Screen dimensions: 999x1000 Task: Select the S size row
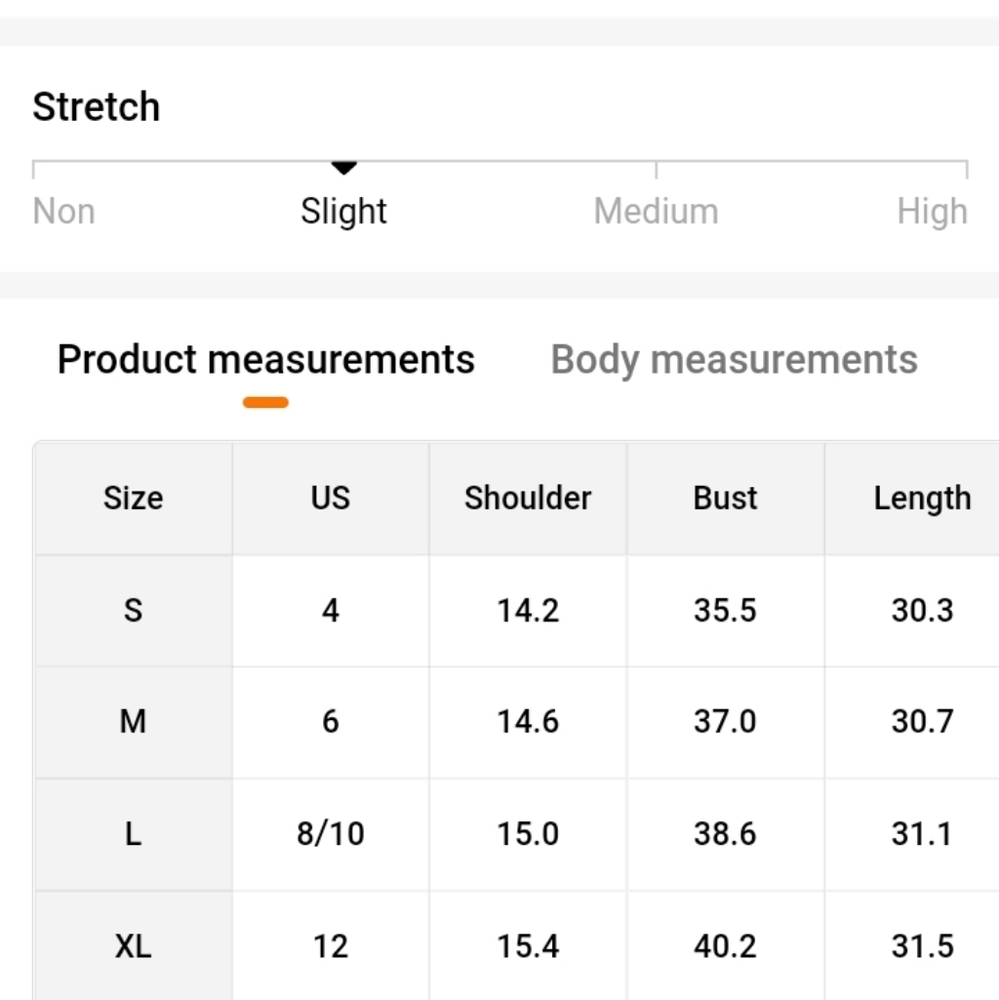517,610
